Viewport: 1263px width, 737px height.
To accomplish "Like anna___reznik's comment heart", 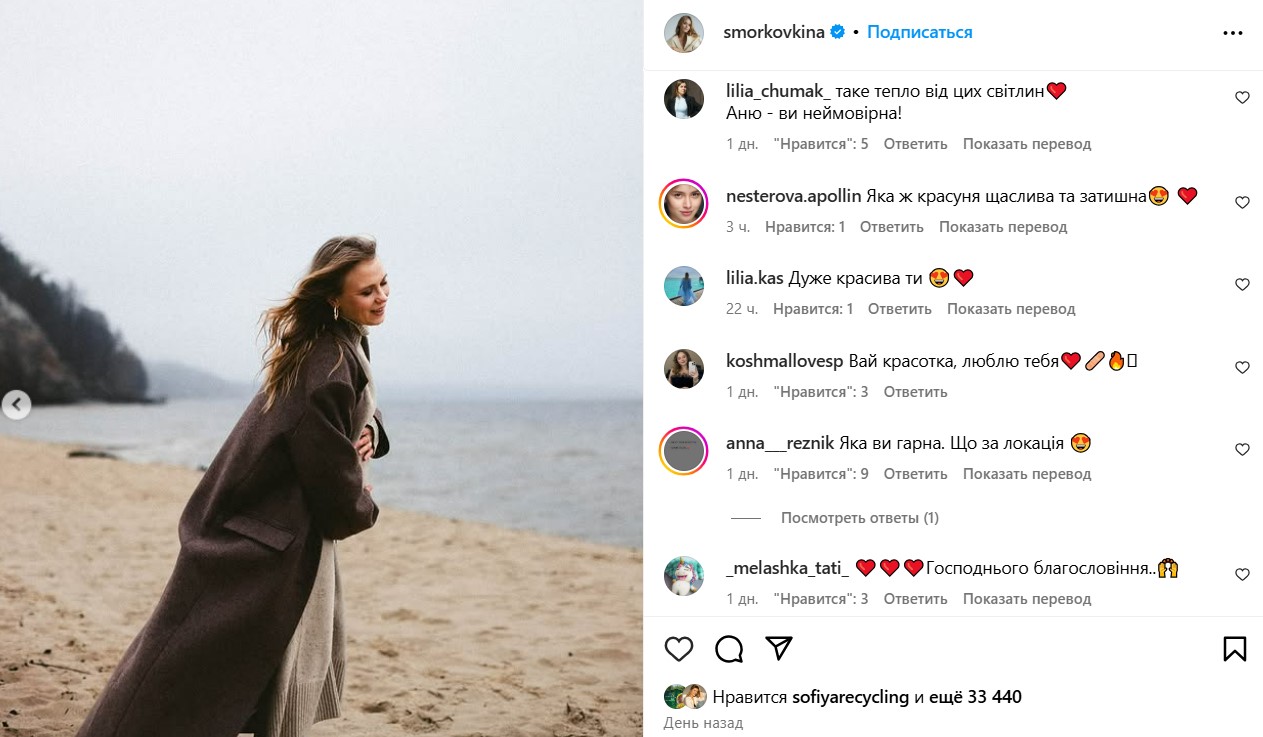I will [x=1242, y=450].
